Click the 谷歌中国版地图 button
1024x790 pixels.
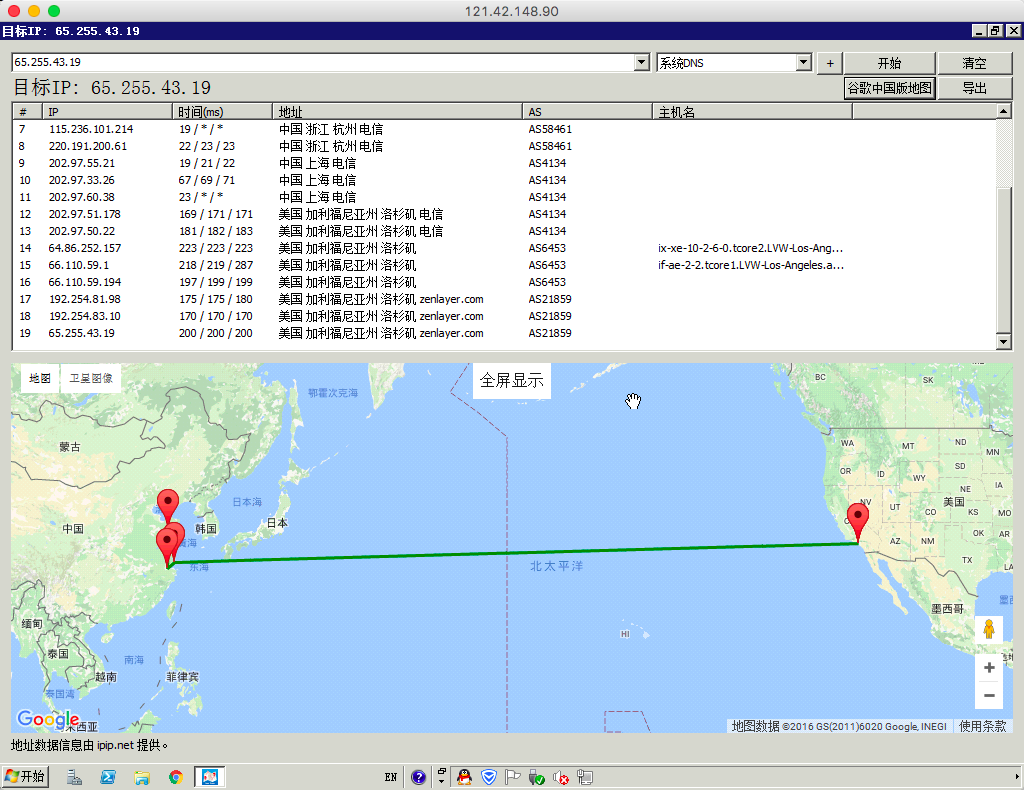click(x=889, y=88)
